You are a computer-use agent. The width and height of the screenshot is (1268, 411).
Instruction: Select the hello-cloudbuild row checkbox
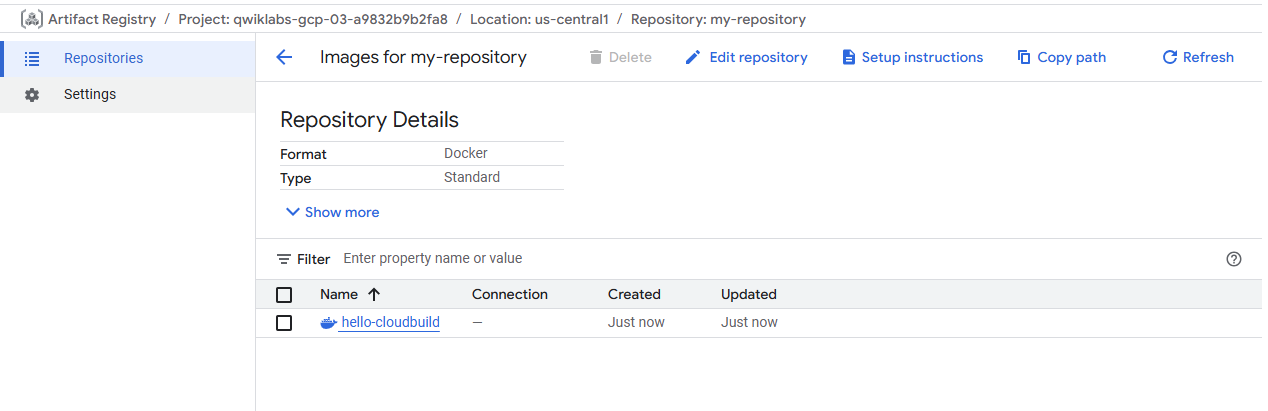284,323
